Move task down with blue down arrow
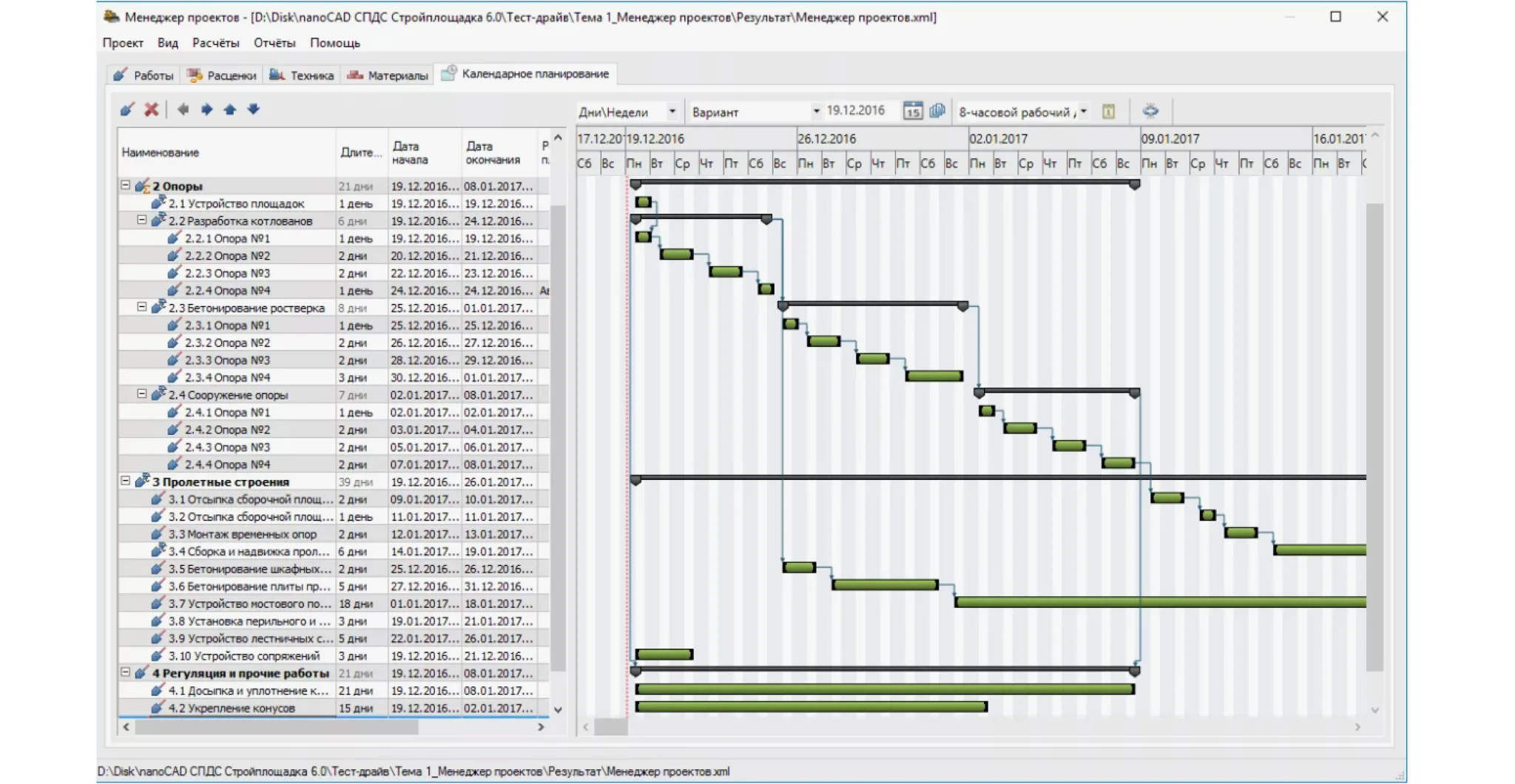 [x=254, y=109]
